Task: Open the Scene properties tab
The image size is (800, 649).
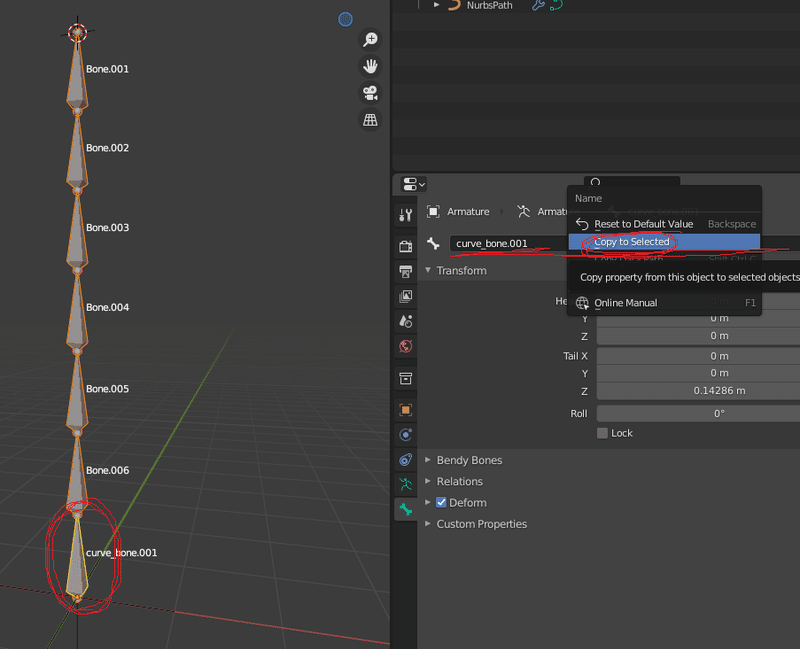Action: [x=406, y=321]
